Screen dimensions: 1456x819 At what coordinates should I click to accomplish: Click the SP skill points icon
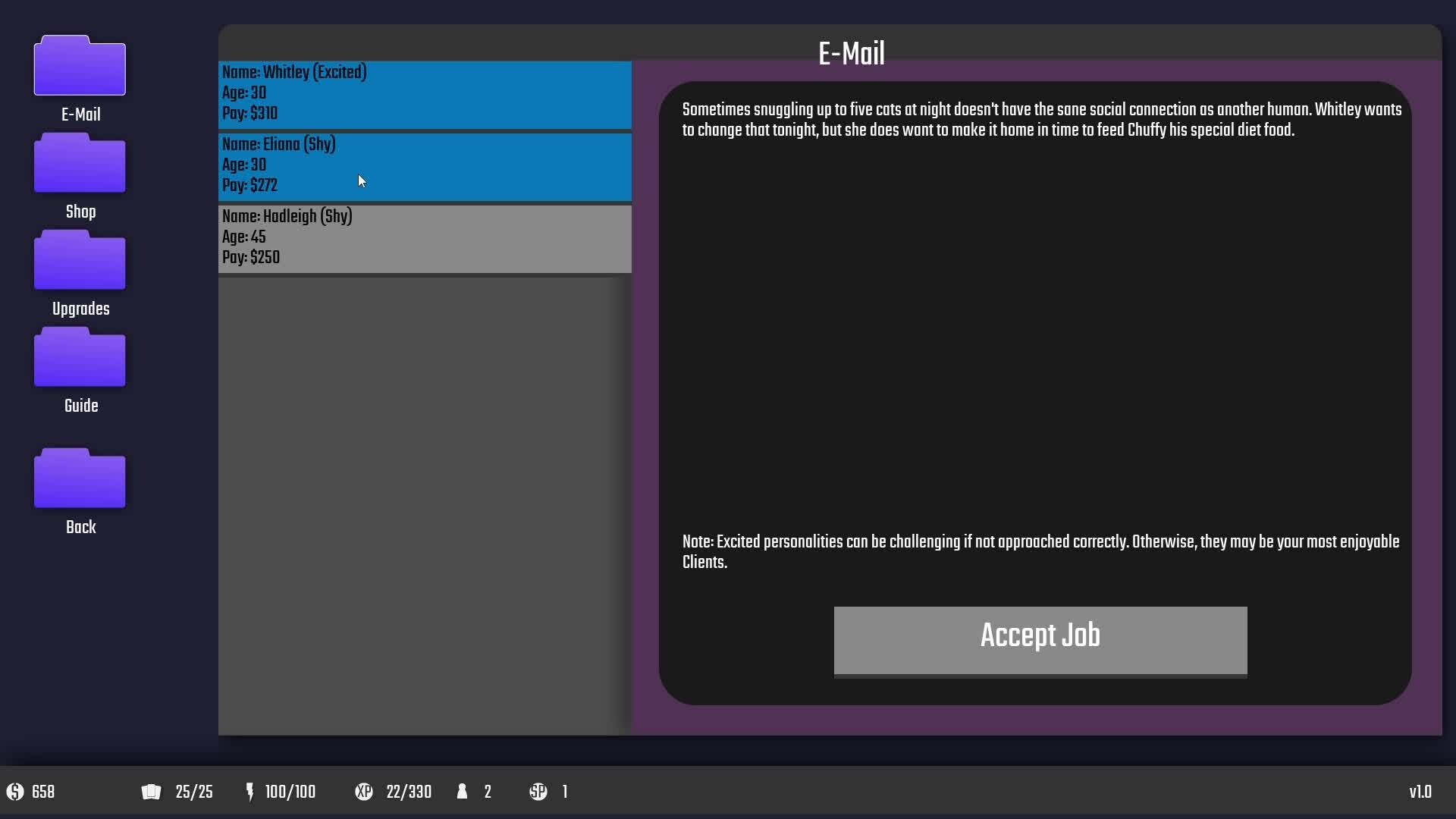[538, 792]
